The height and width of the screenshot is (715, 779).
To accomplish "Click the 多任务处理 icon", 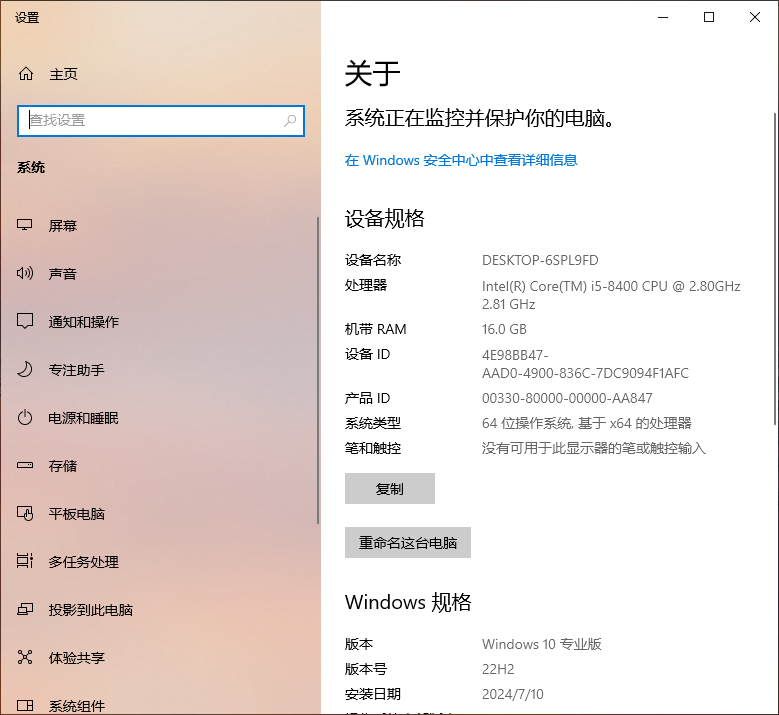I will (x=25, y=561).
